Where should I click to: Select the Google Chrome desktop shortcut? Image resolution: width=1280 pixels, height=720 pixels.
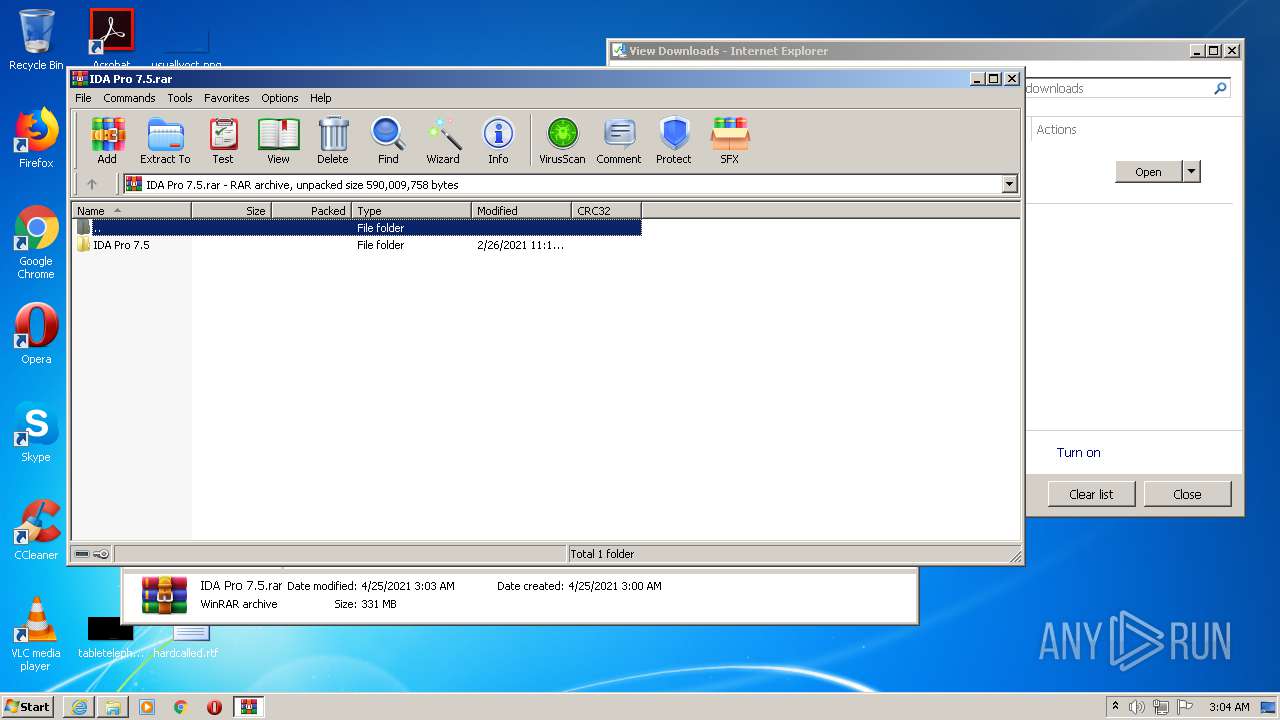click(x=36, y=242)
